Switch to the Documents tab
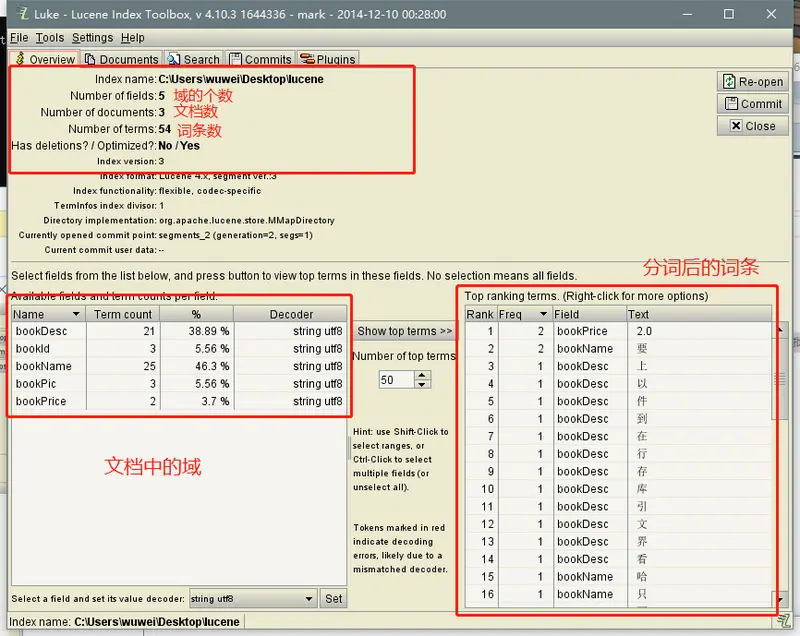This screenshot has height=636, width=800. click(x=122, y=59)
